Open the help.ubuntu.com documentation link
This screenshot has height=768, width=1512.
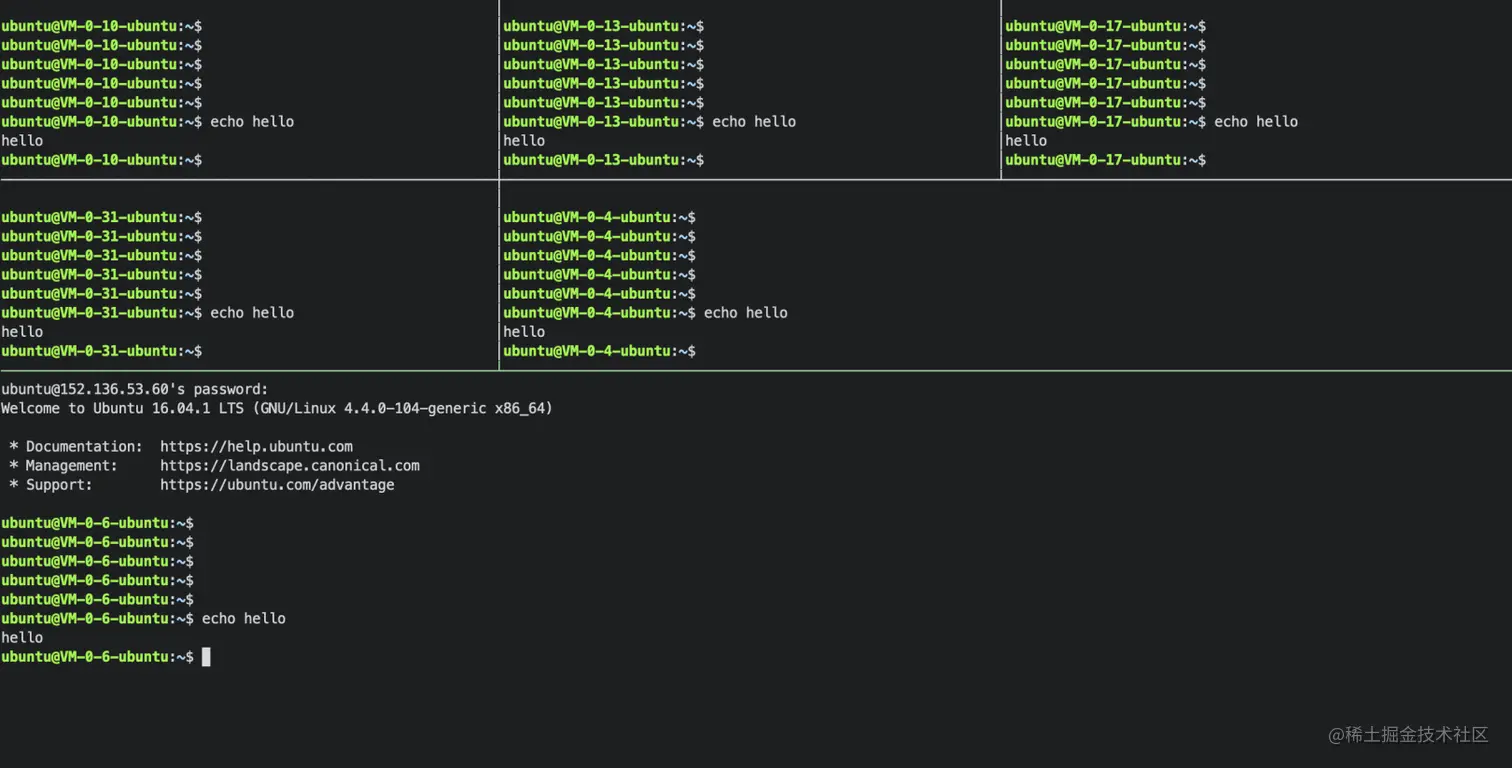256,447
